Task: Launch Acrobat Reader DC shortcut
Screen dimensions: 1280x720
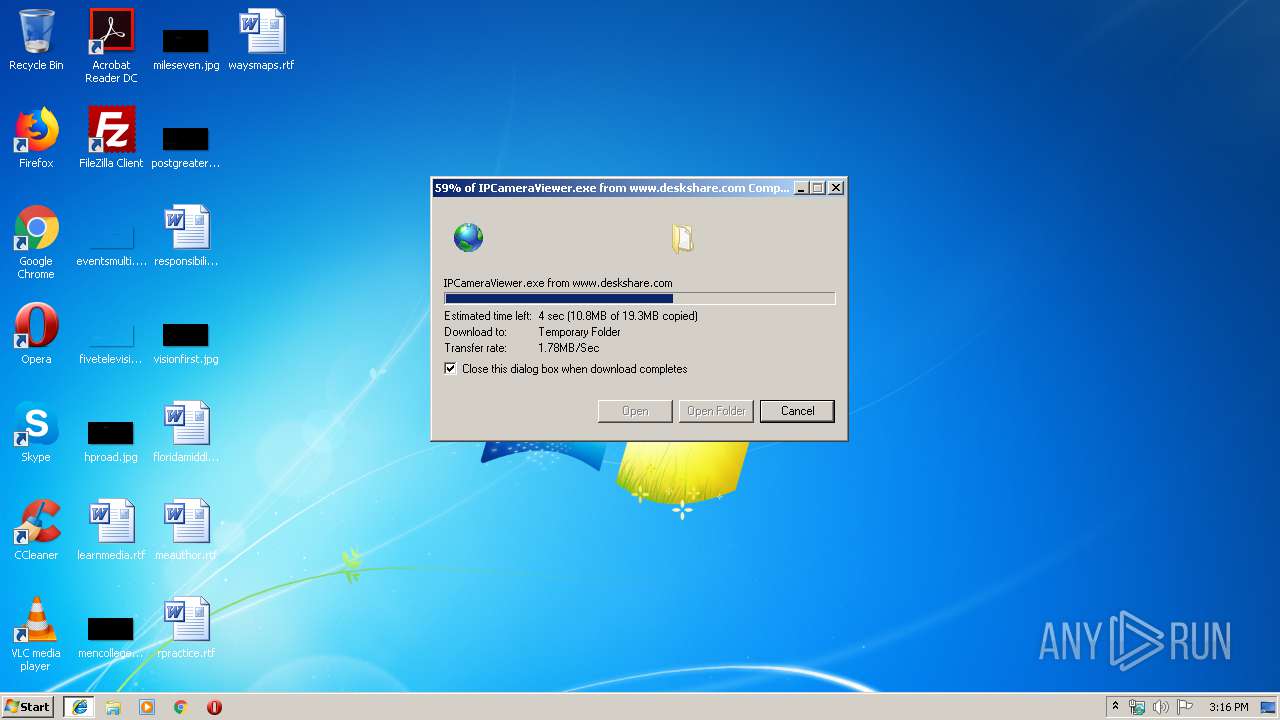Action: 111,46
